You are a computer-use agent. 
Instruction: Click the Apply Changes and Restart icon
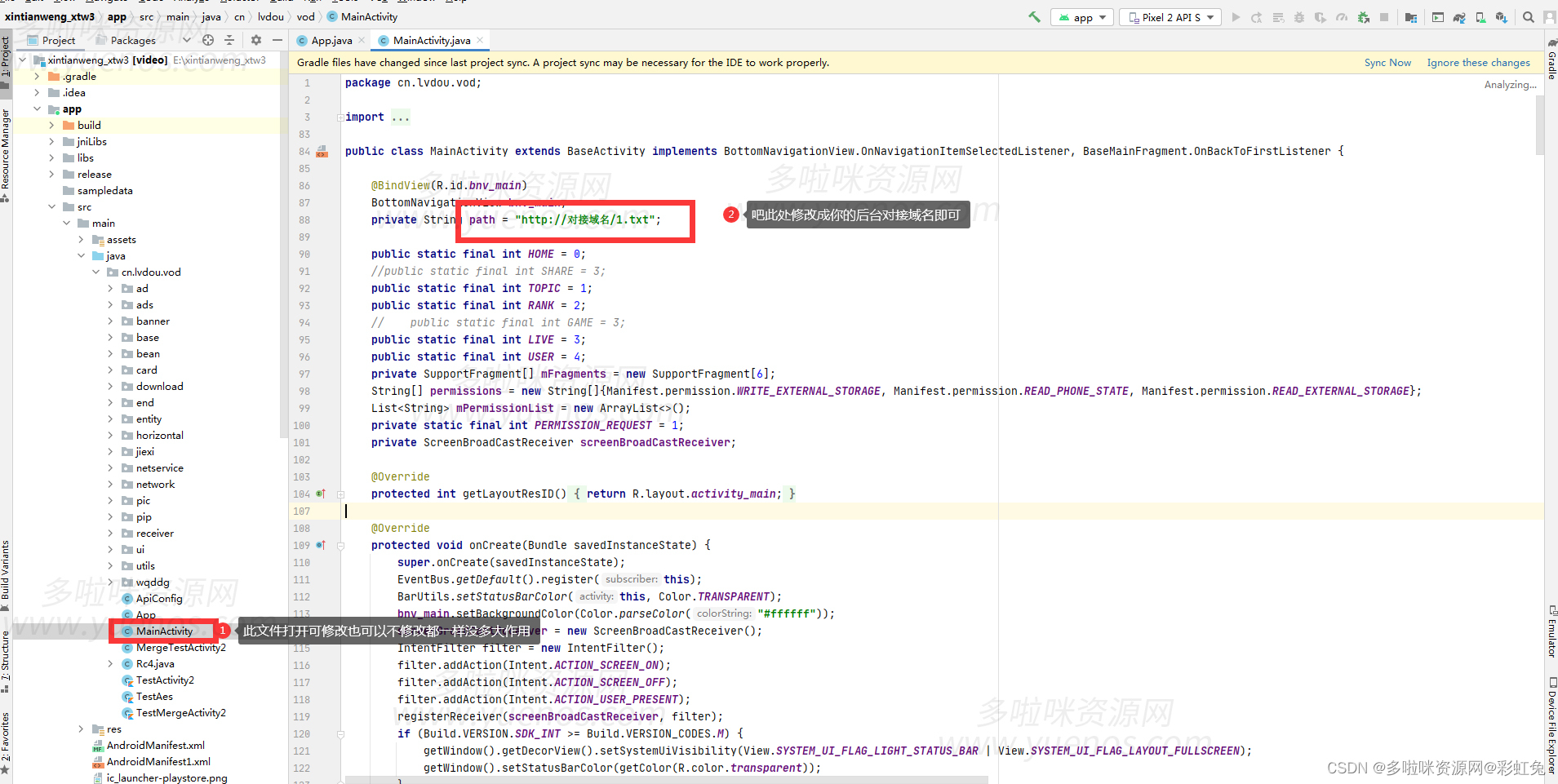1257,17
